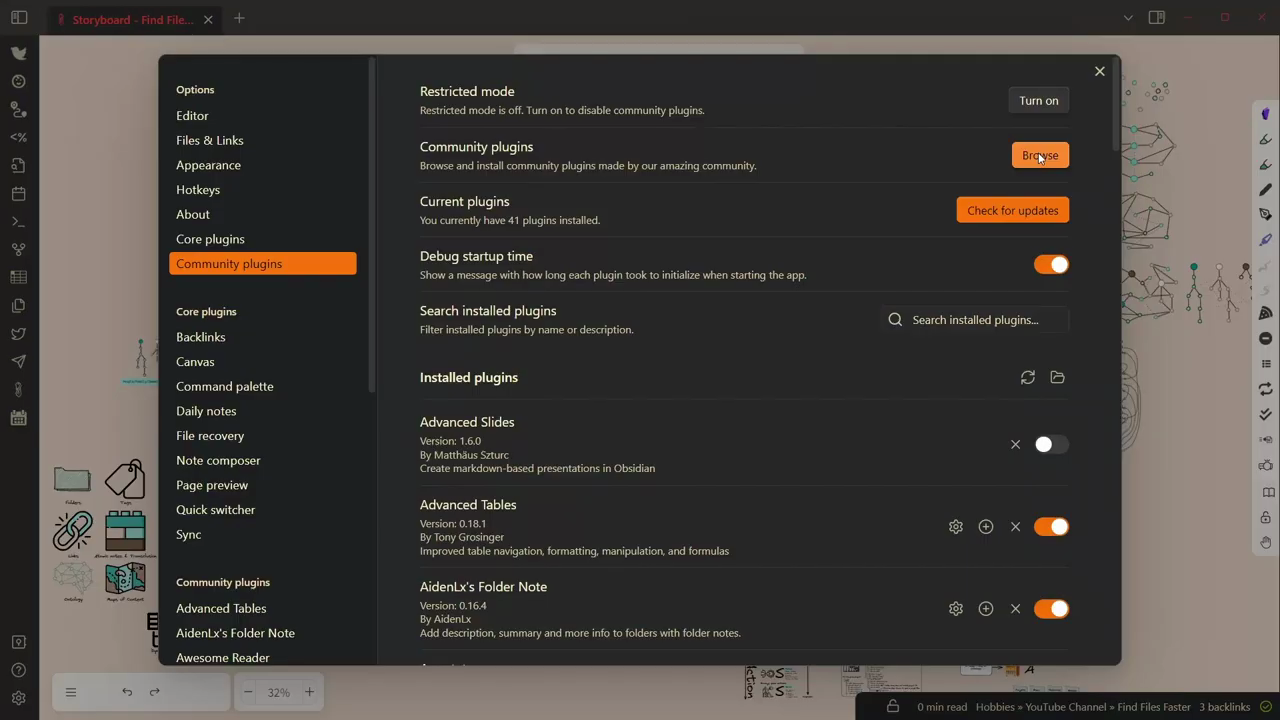The image size is (1280, 720).
Task: Open tab list dropdown chevron in title bar
Action: pyautogui.click(x=1128, y=18)
